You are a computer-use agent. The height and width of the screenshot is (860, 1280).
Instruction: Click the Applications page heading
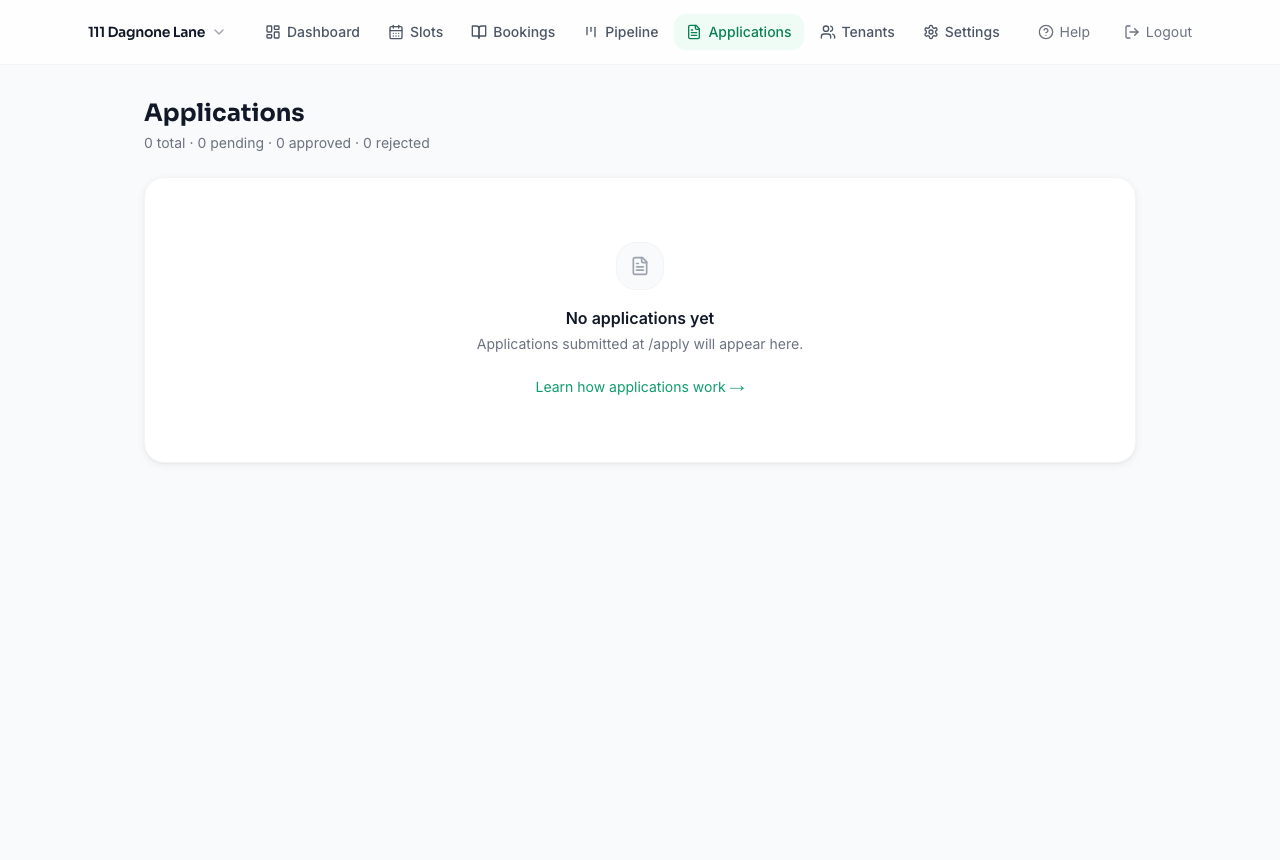pyautogui.click(x=224, y=112)
